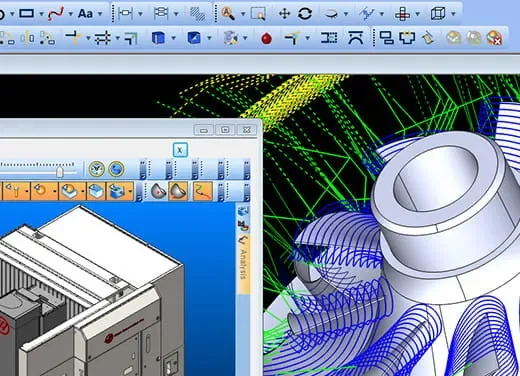Click the circular arrows rotate view icon
520x376 pixels.
[x=305, y=14]
